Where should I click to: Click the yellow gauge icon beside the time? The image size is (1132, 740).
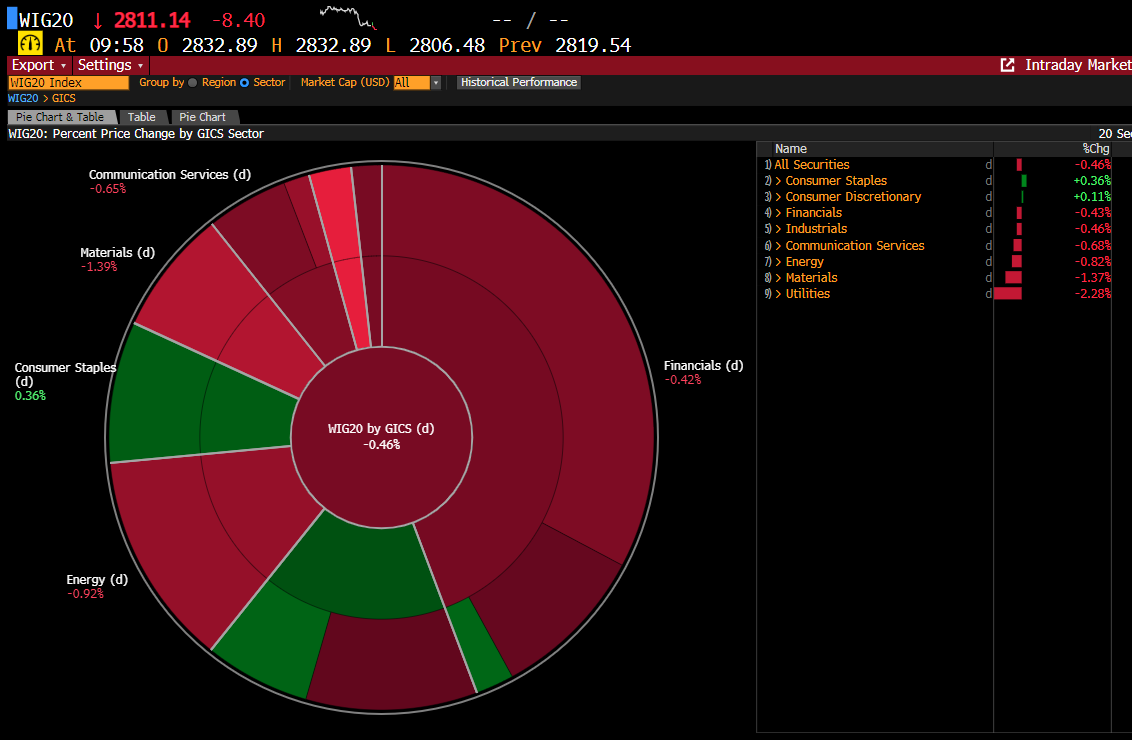30,44
